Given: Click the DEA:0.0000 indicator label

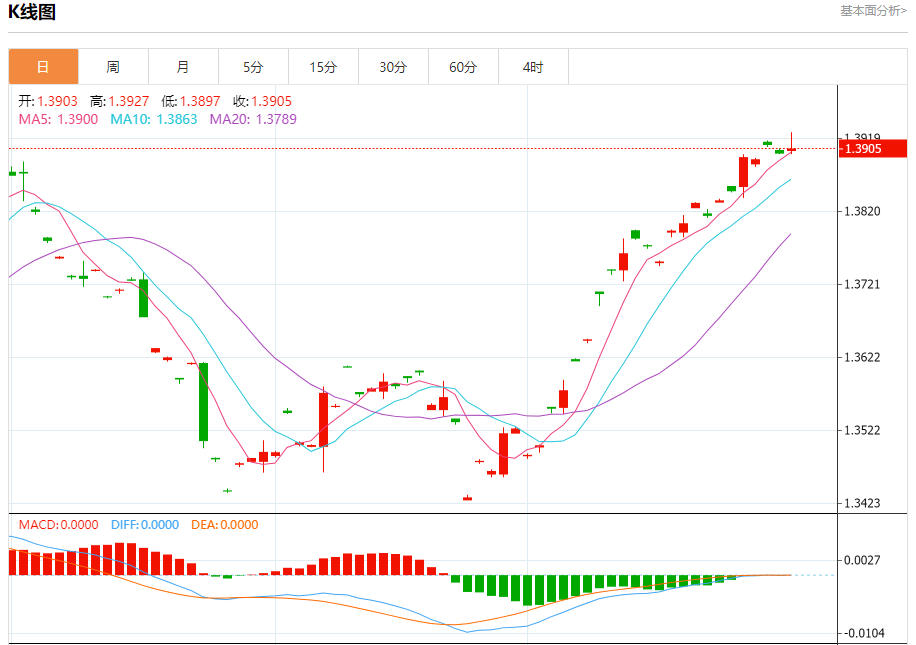Looking at the screenshot, I should coord(225,525).
